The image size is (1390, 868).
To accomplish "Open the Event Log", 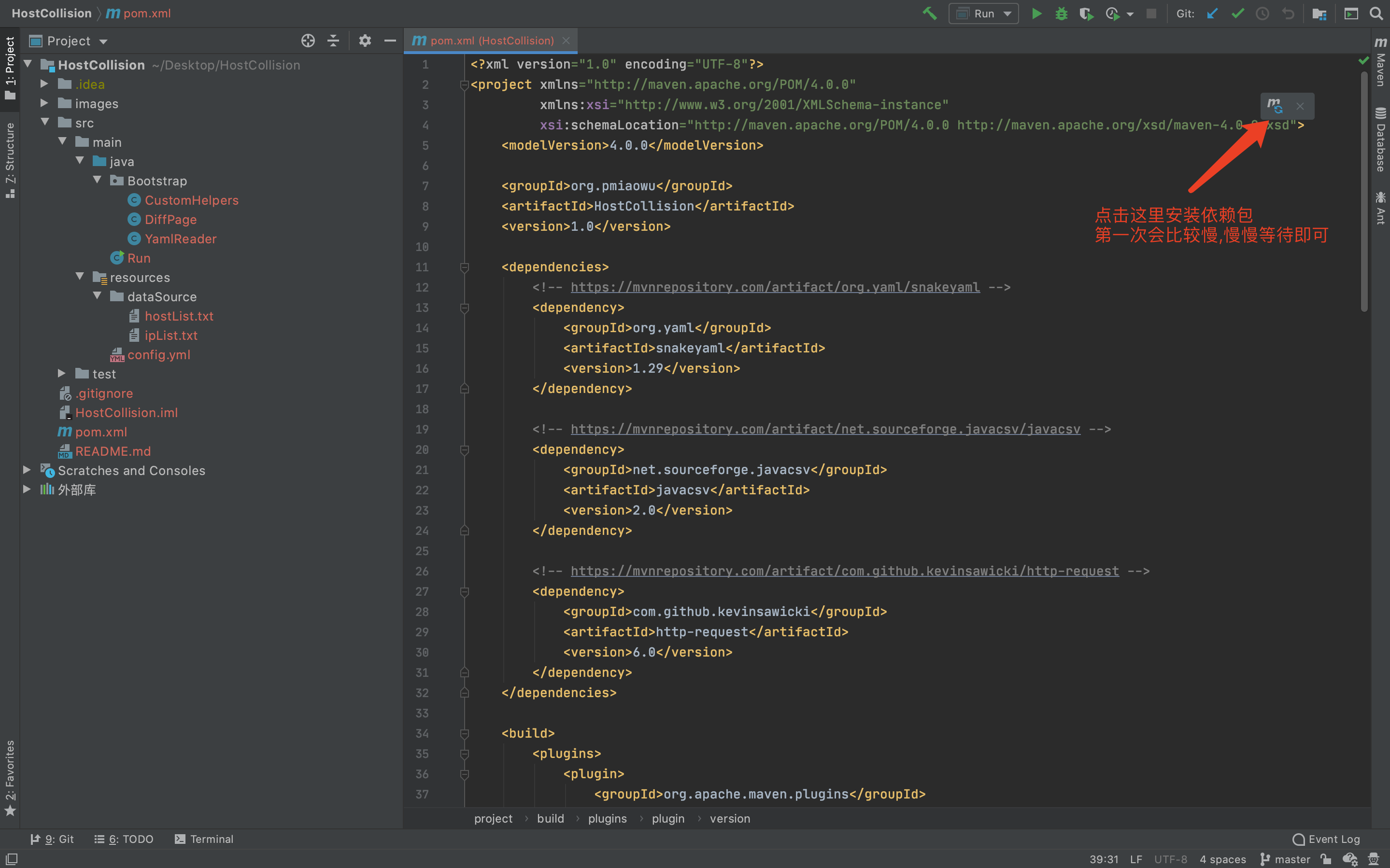I will coord(1326,839).
